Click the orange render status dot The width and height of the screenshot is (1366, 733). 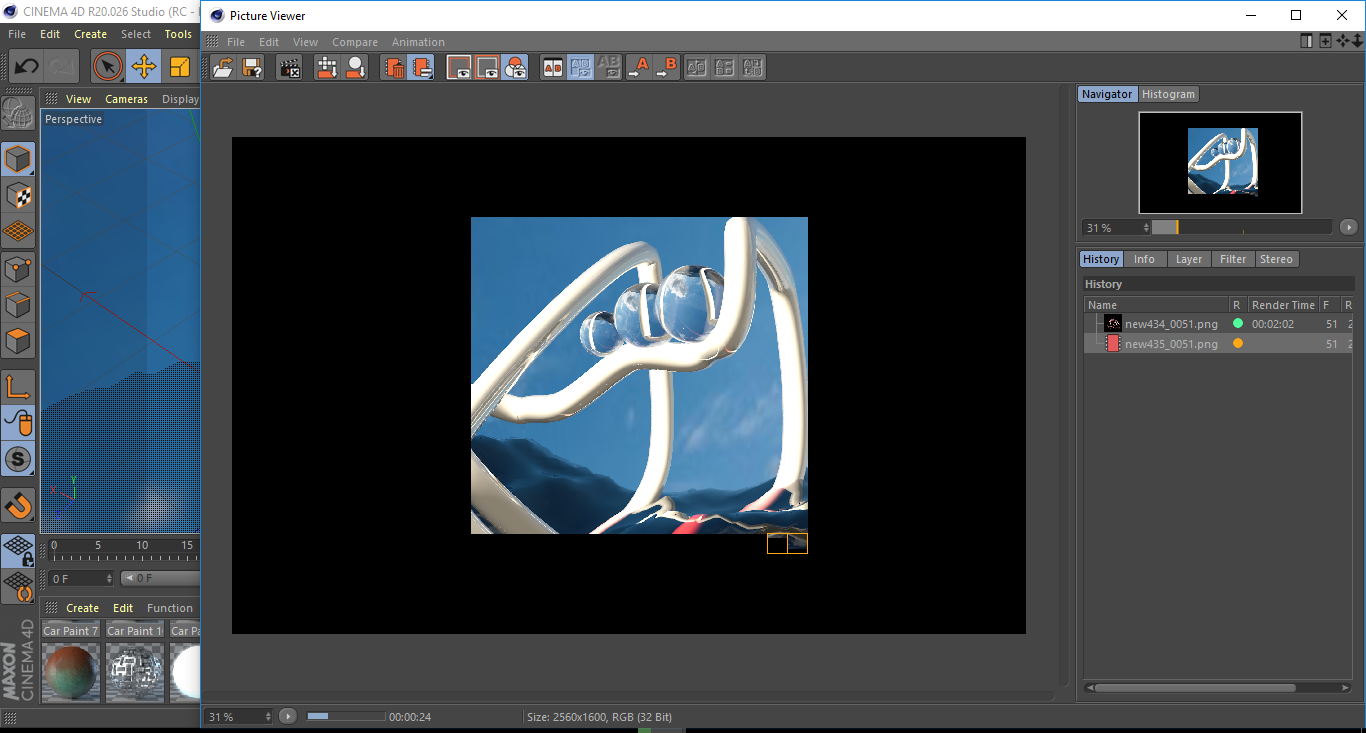[1238, 344]
